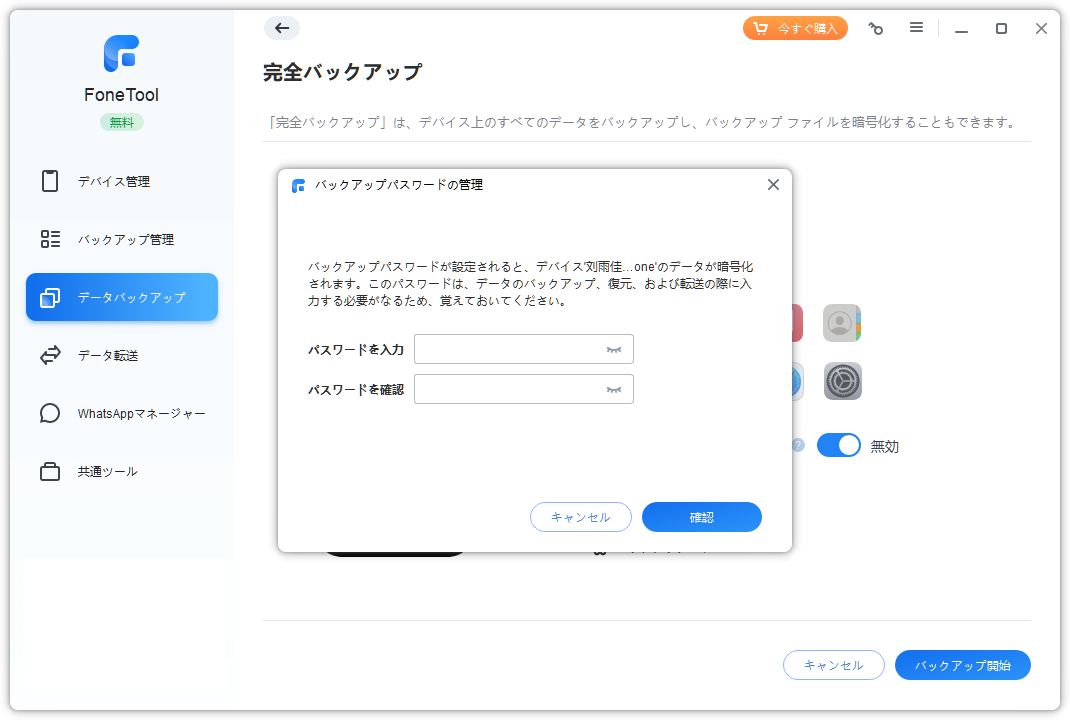Click the Contacts app icon
This screenshot has height=720, width=1070.
(x=842, y=323)
